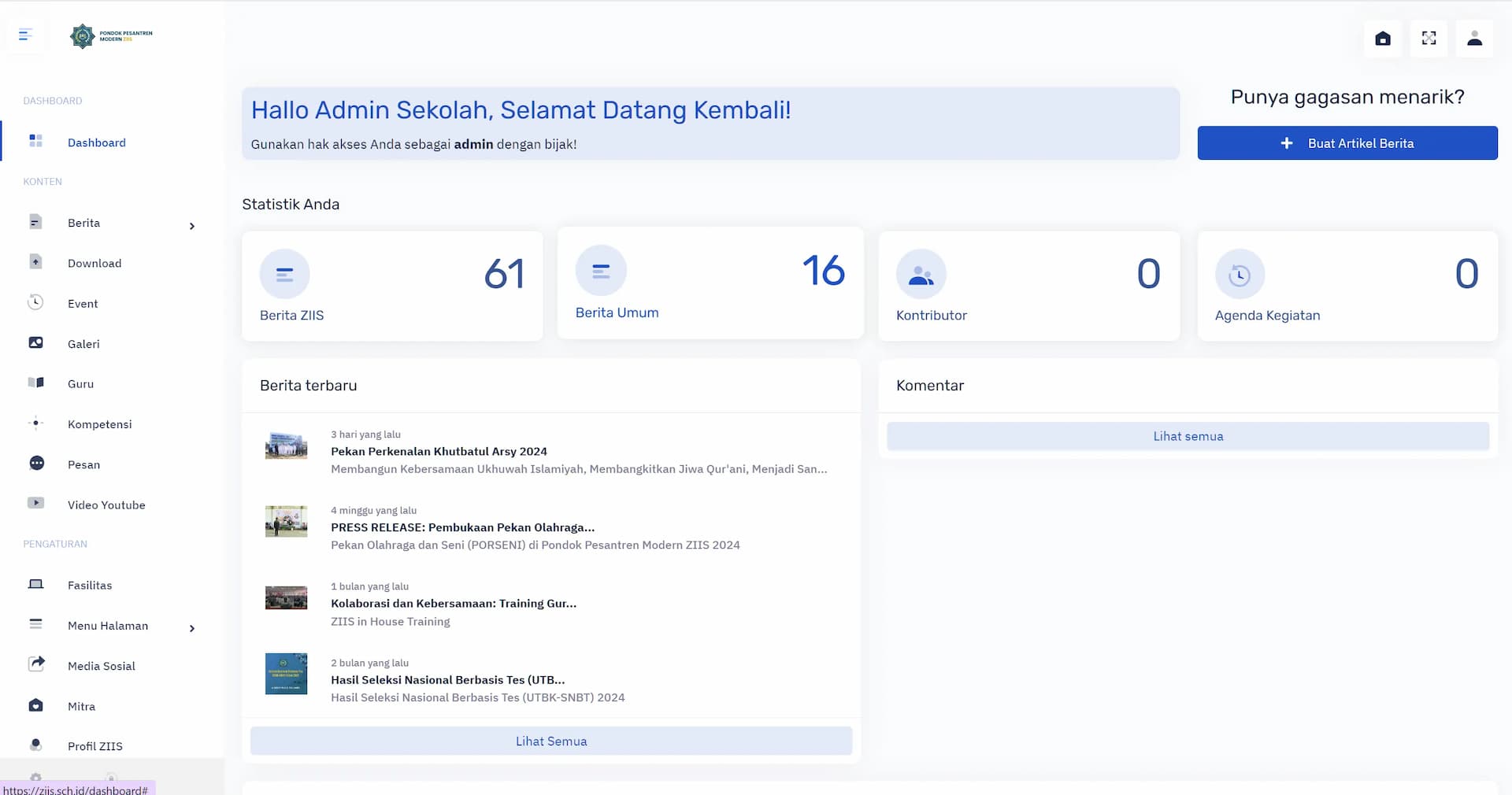Click the Pesan chat bubble icon
Viewport: 1512px width, 795px height.
[x=36, y=463]
